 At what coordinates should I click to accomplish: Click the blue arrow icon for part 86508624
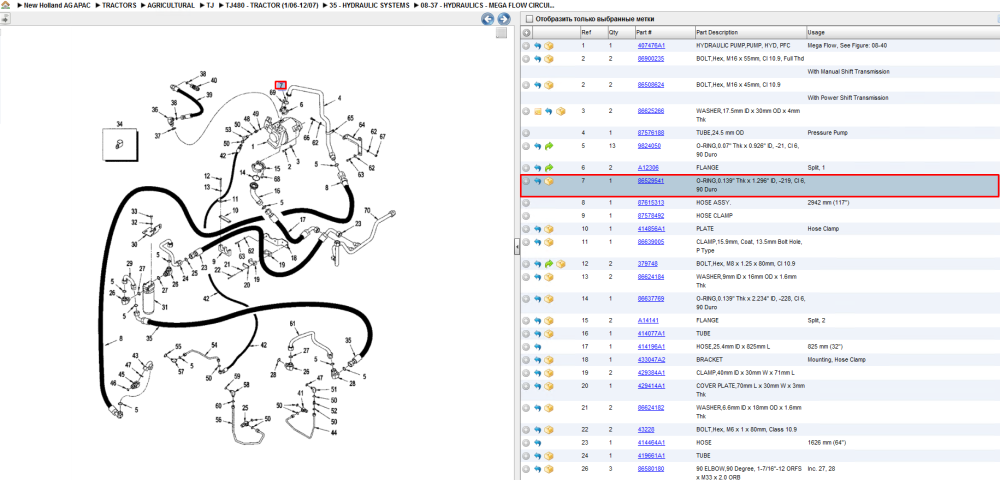tap(538, 85)
